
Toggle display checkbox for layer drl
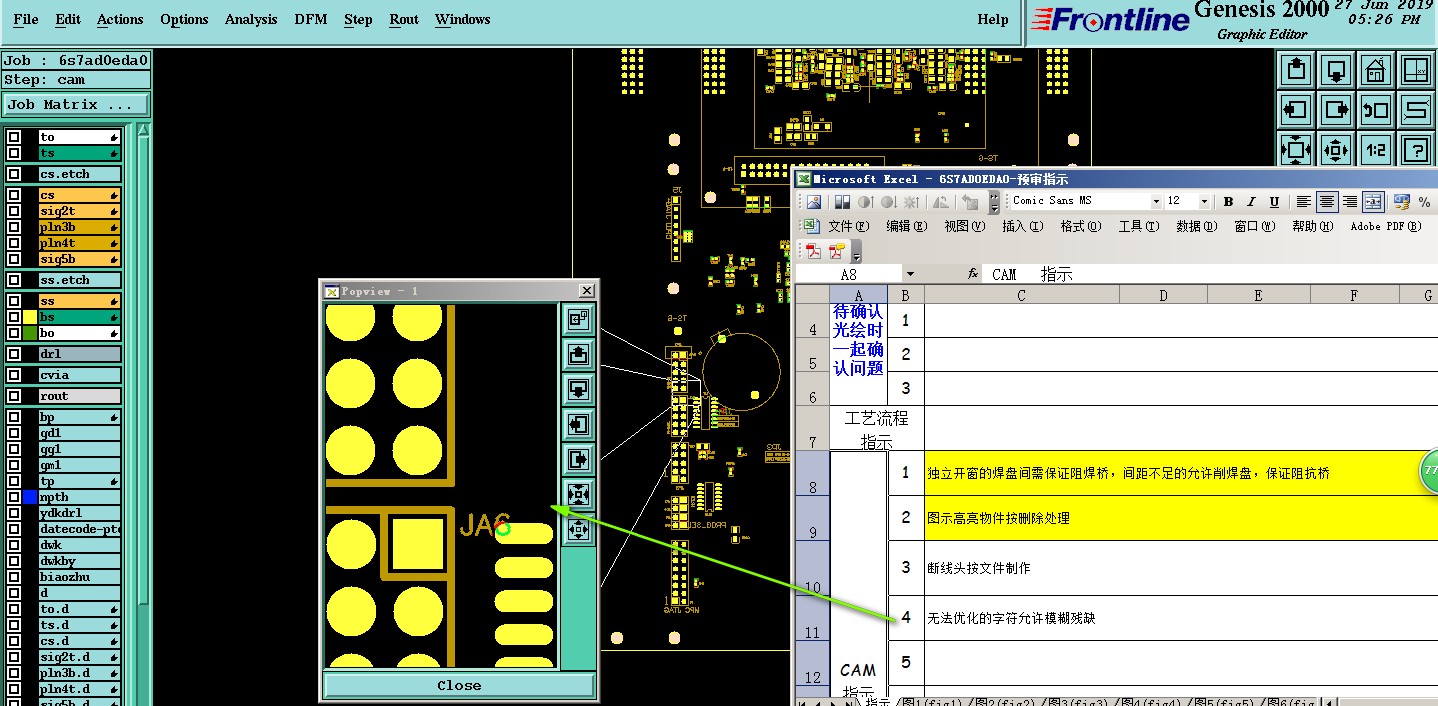coord(14,354)
